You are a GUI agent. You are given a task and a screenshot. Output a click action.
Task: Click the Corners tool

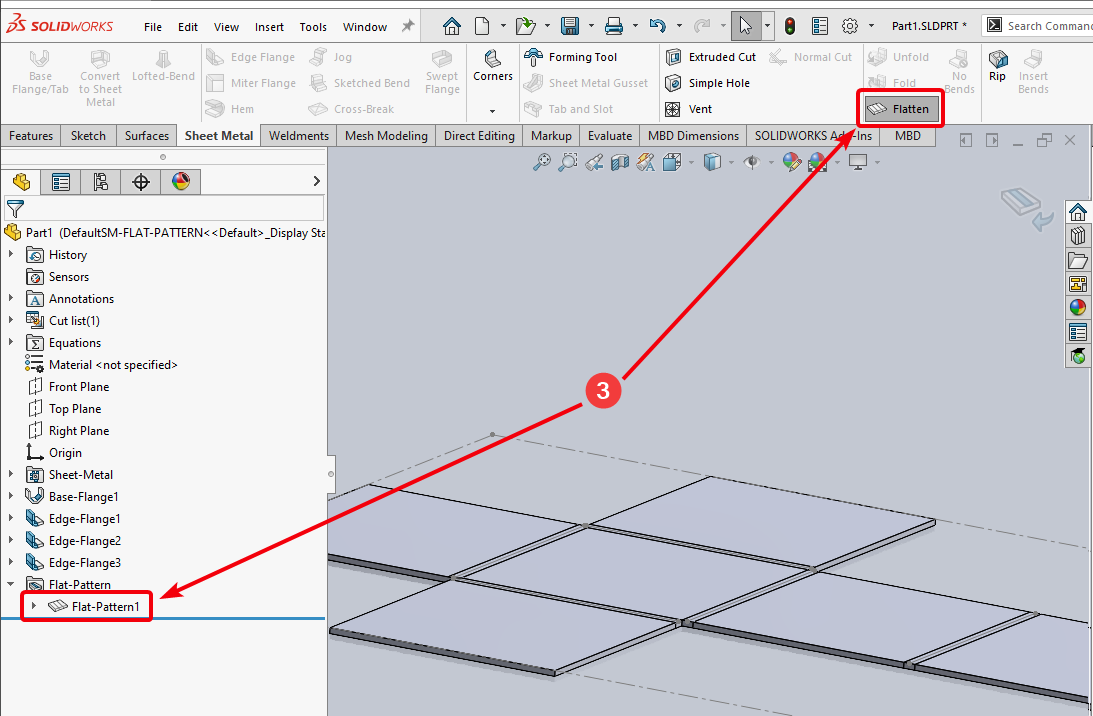(x=493, y=66)
